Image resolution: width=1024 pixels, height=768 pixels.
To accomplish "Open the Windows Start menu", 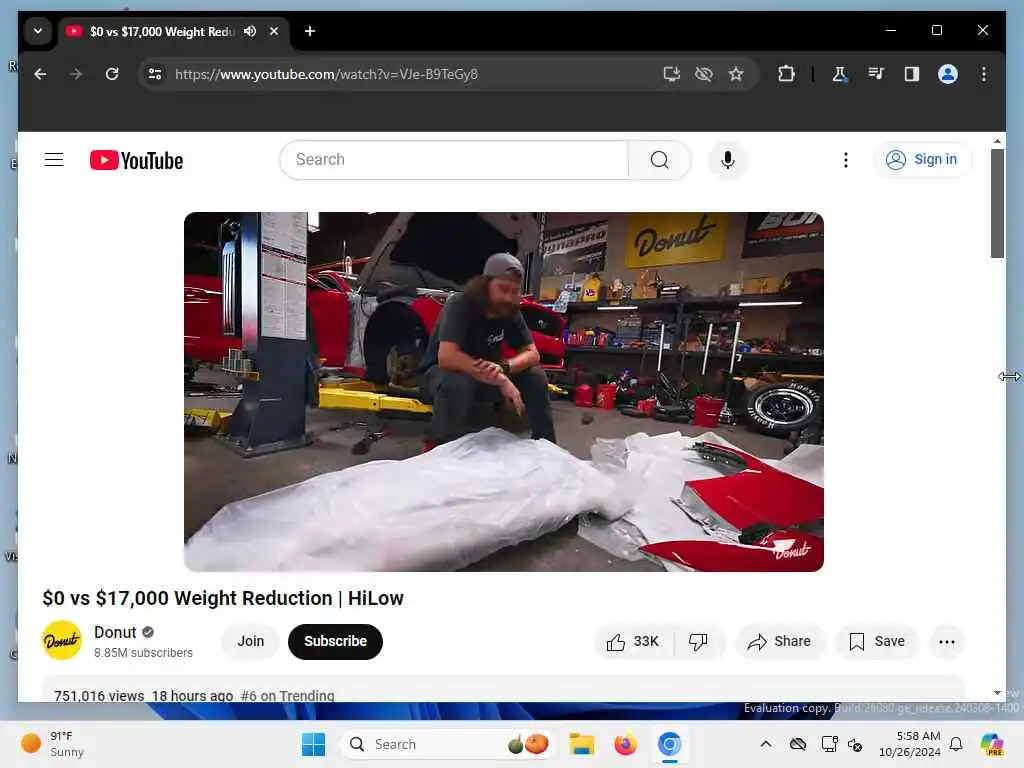I will pos(313,744).
